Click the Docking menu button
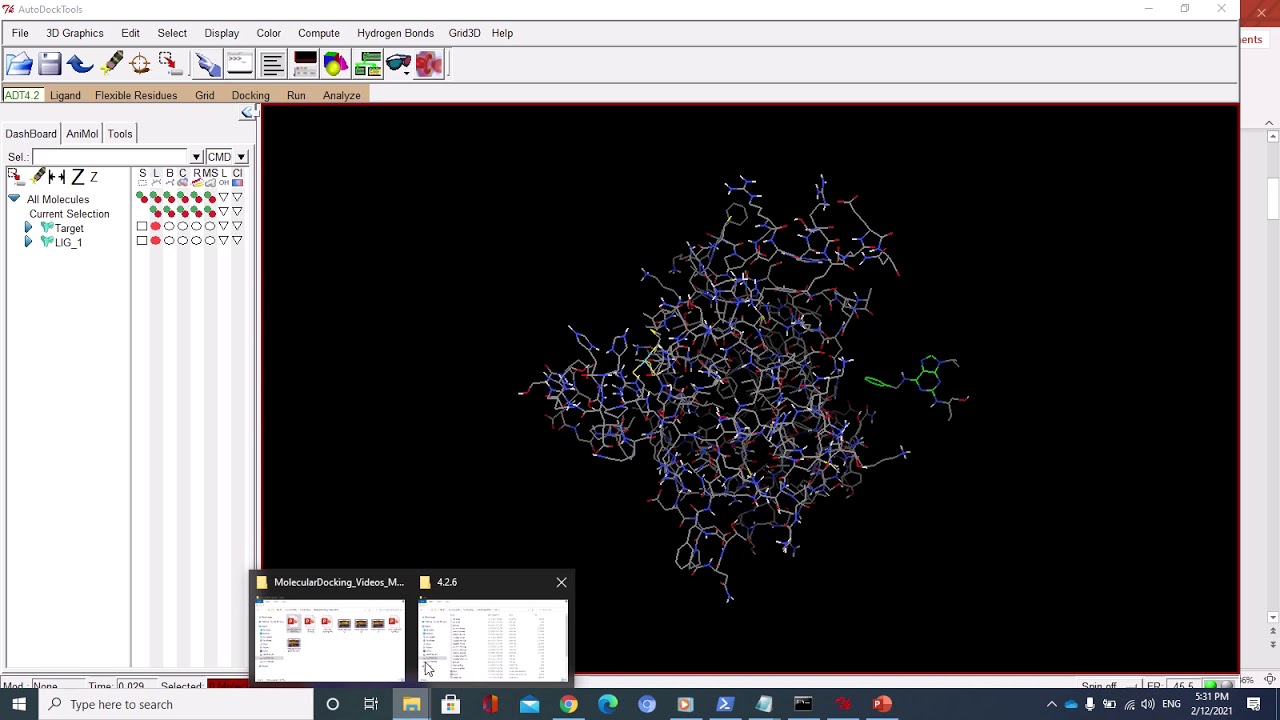 [x=250, y=95]
